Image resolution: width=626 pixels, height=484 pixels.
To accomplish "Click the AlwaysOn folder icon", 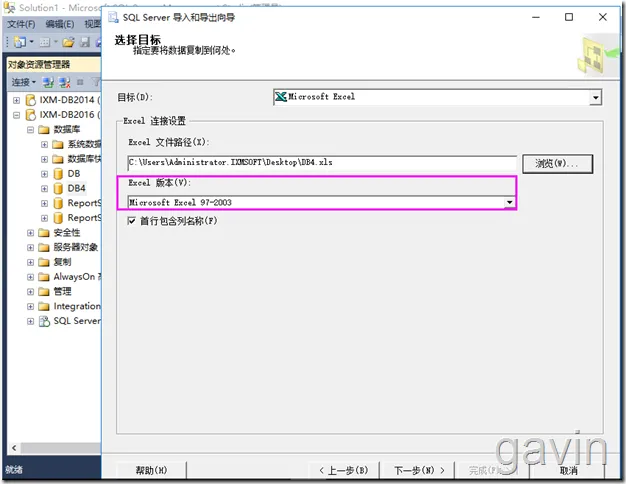I will click(44, 277).
